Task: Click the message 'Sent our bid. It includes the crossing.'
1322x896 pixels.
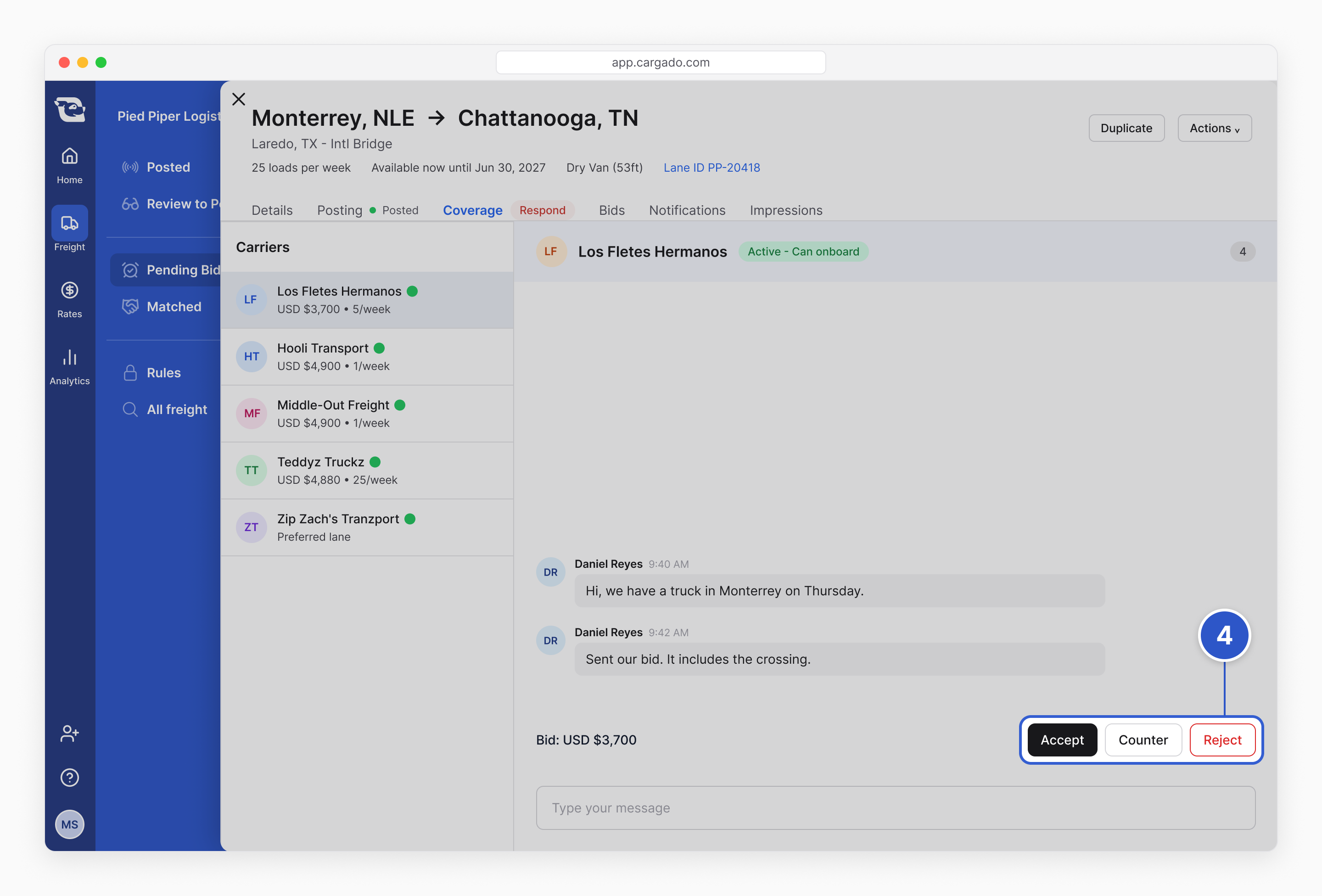Action: point(840,659)
